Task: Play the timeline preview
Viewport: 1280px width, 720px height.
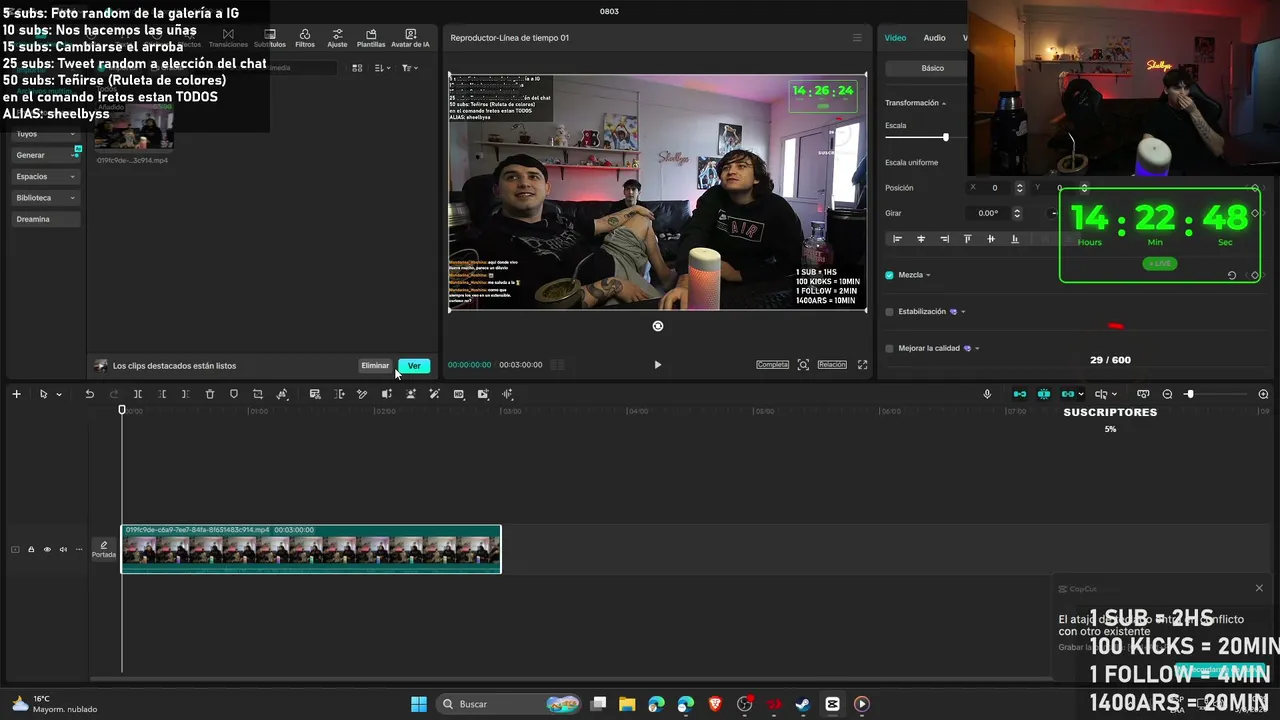Action: [657, 365]
